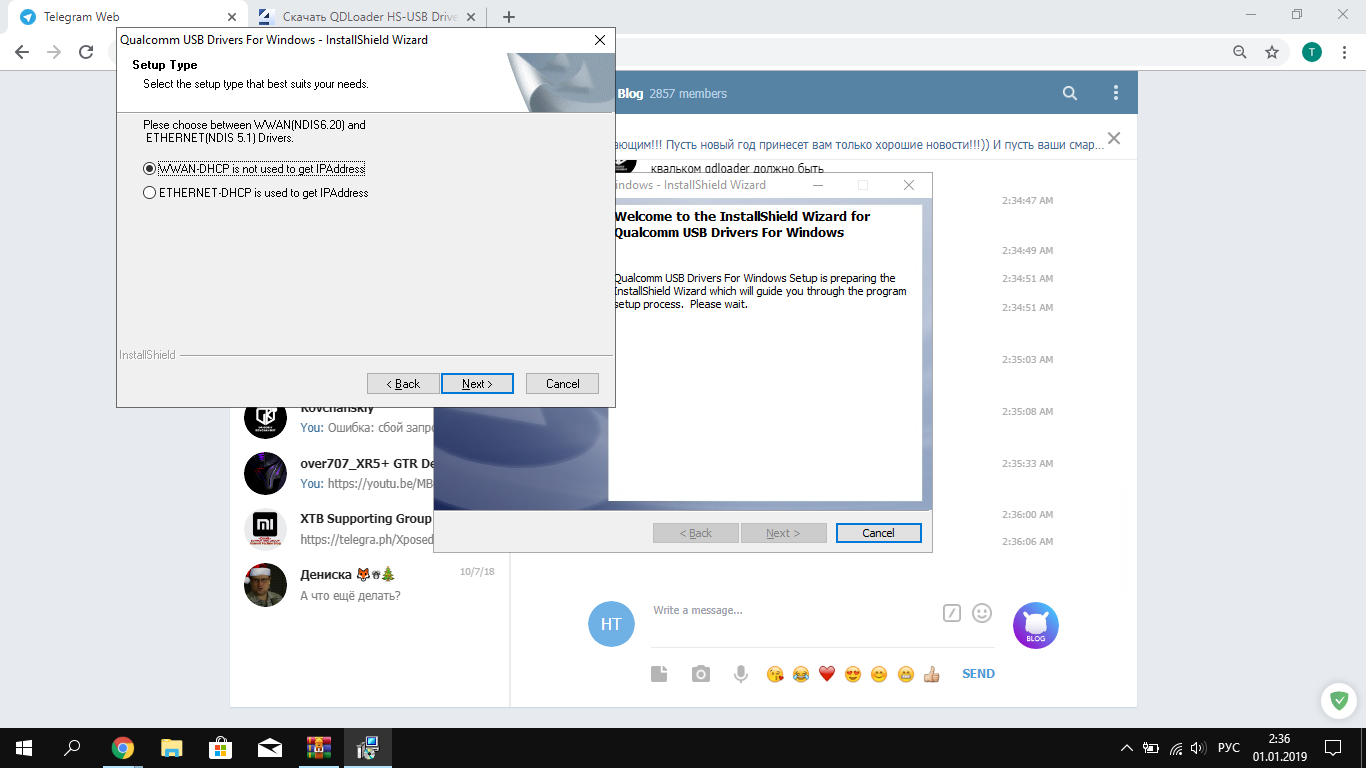Open Chrome zoom indicator icon
Image resolution: width=1366 pixels, height=768 pixels.
tap(1240, 52)
